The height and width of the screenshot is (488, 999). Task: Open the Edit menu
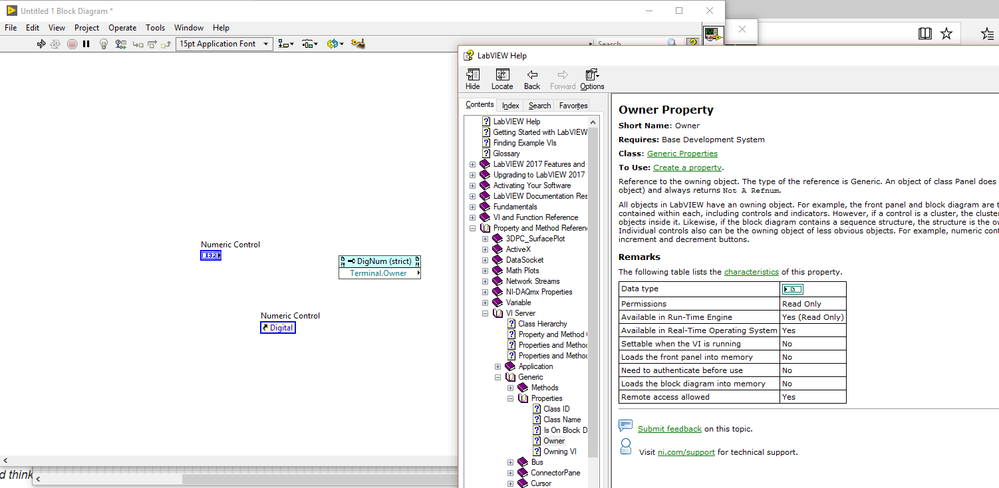[x=32, y=28]
